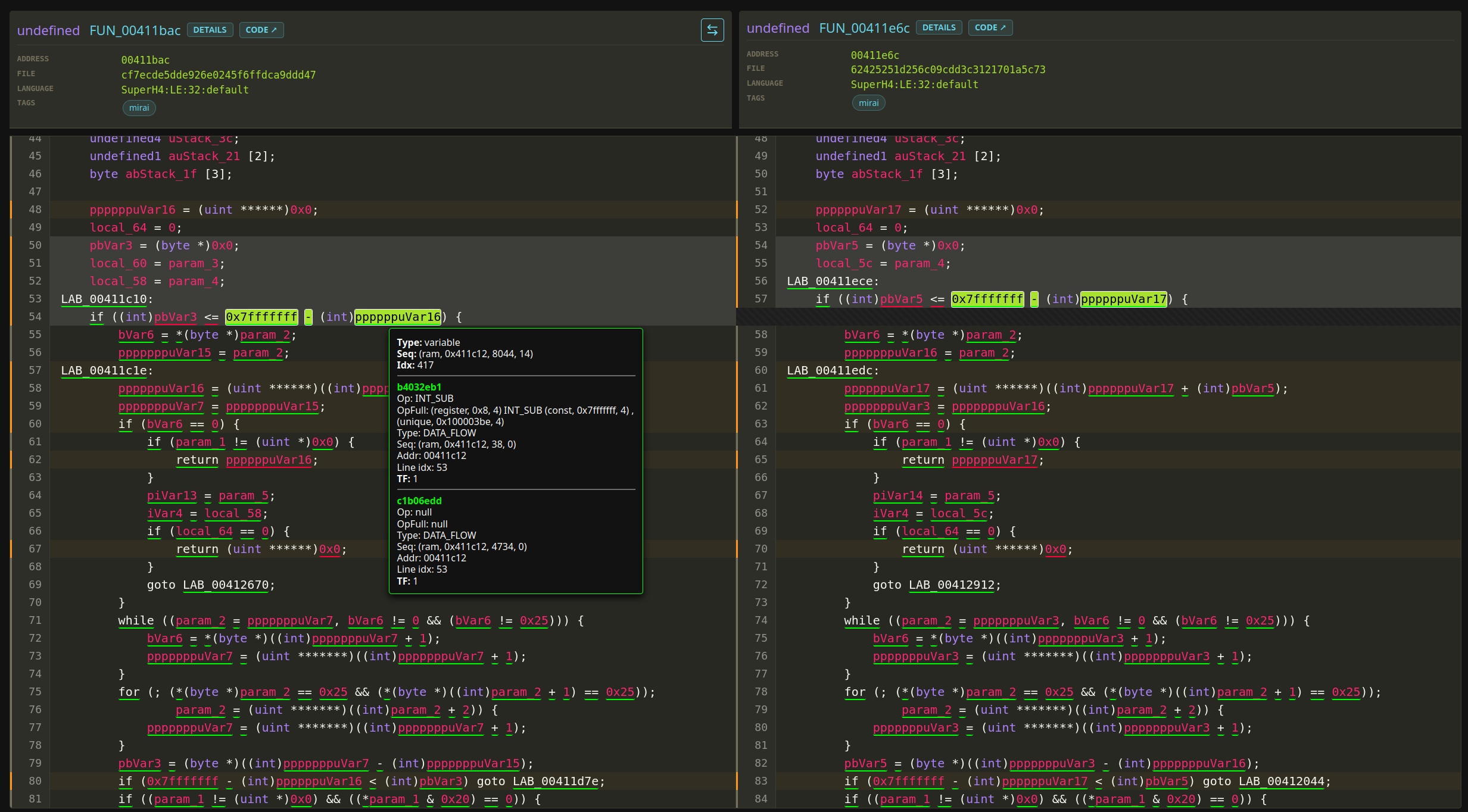Open CODE link for FUN_00411e6c
Screen dimensions: 1468x812
[x=990, y=27]
